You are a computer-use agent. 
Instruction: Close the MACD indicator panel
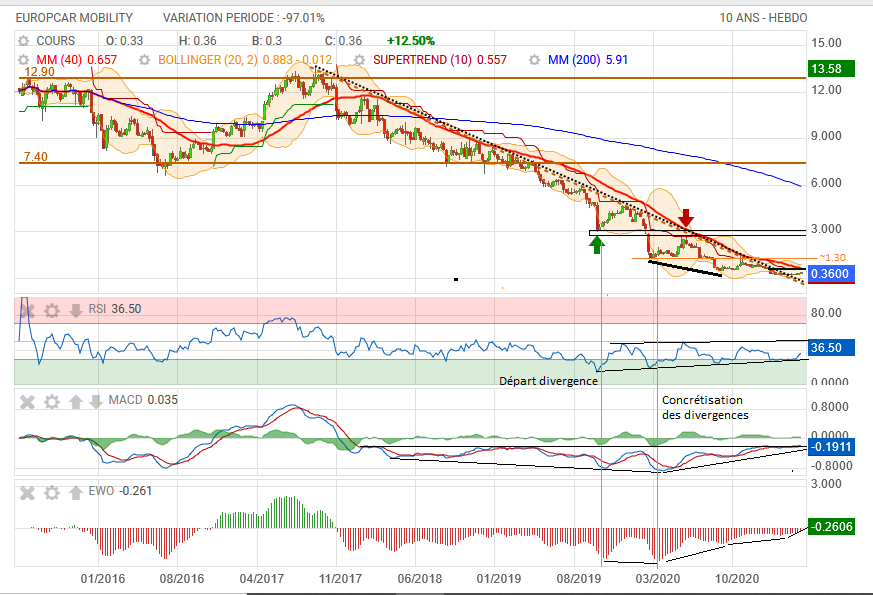tap(28, 401)
